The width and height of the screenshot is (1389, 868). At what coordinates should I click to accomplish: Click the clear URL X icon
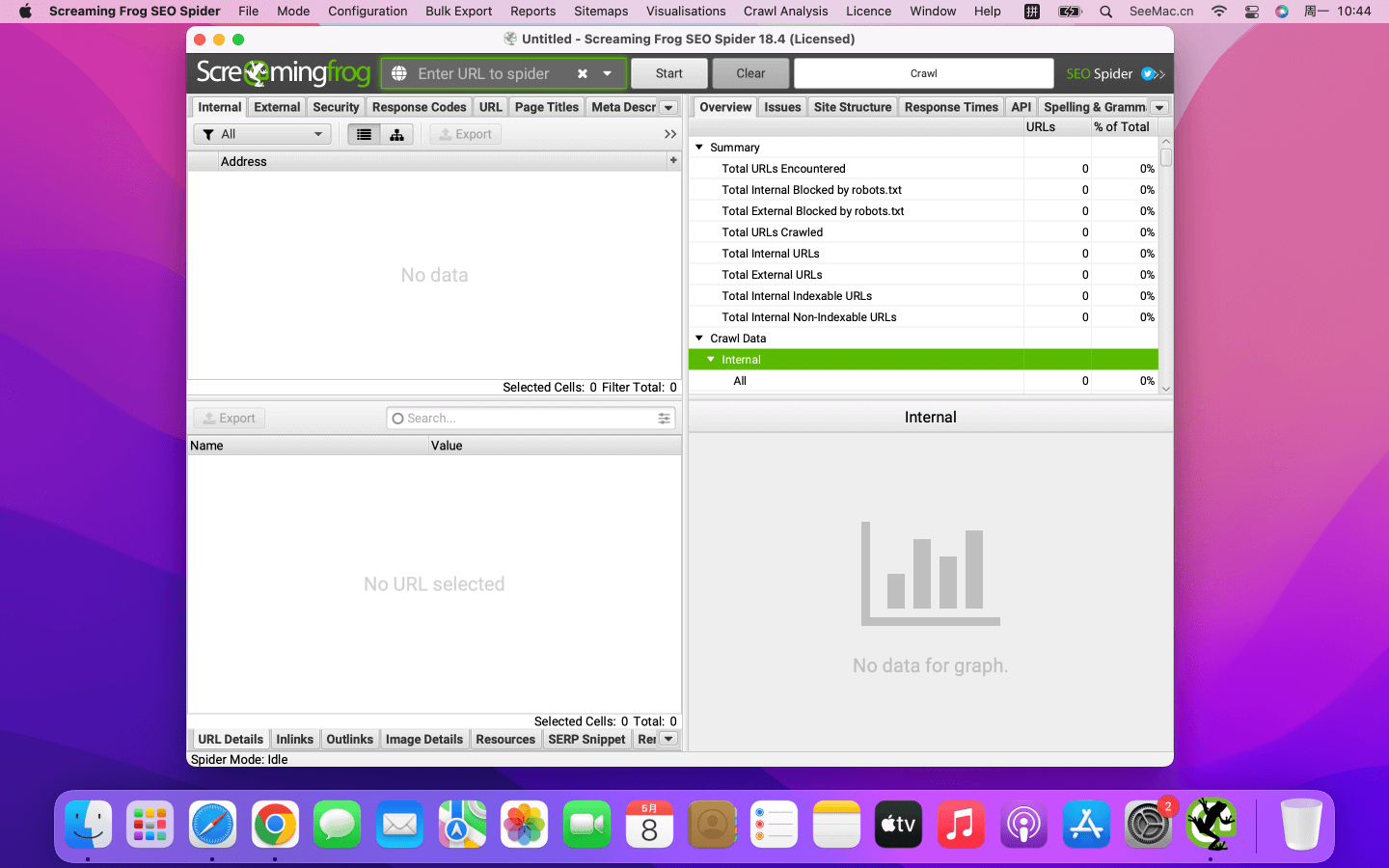[x=583, y=74]
